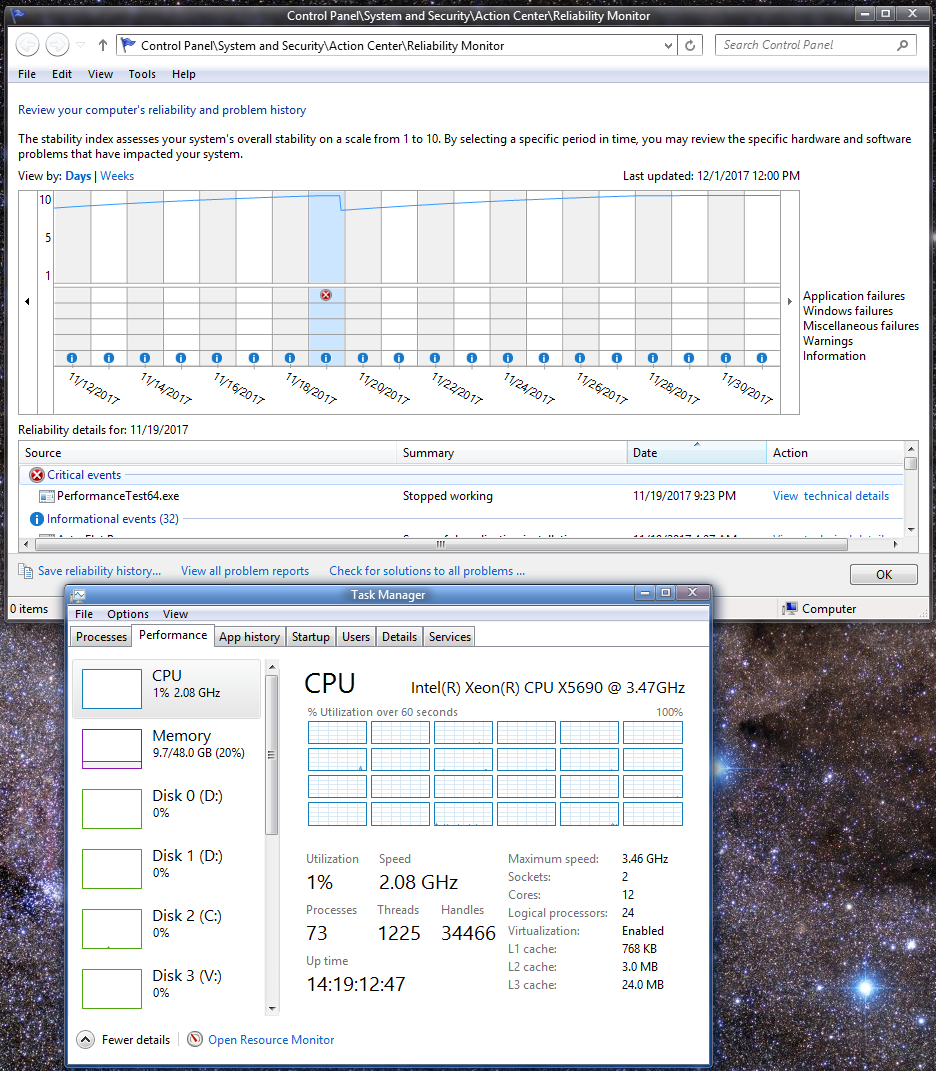The image size is (936, 1071).
Task: Select the Memory graph in Task Manager sidebar
Action: 111,749
